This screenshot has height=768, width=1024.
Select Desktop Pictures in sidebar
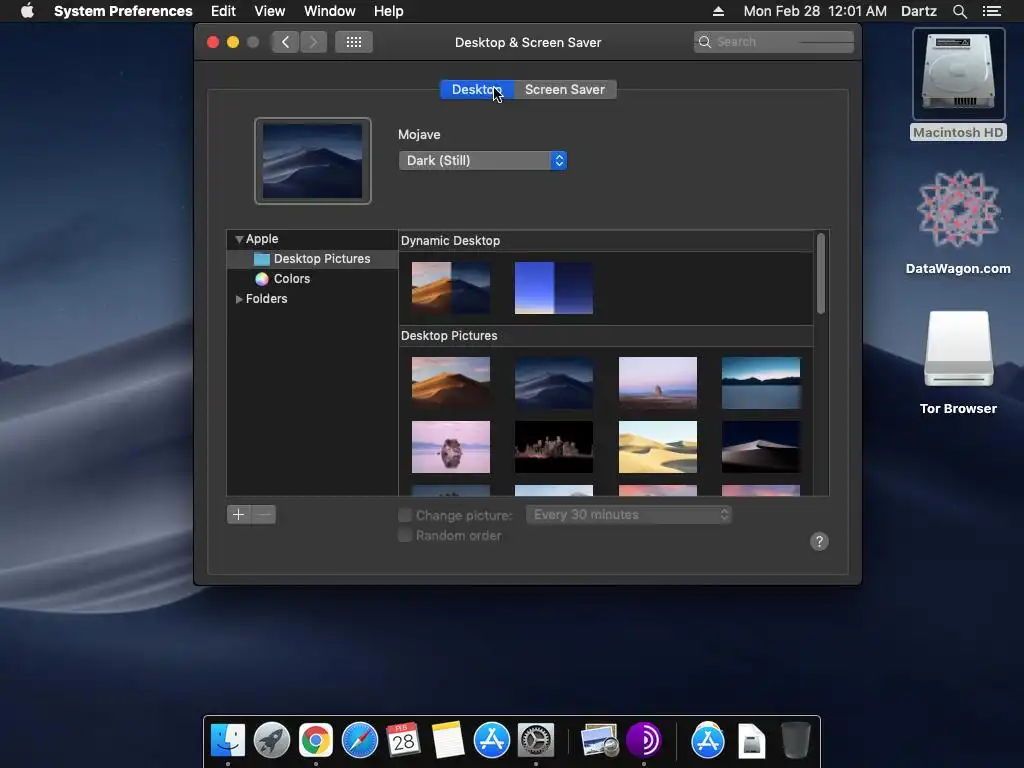313,259
